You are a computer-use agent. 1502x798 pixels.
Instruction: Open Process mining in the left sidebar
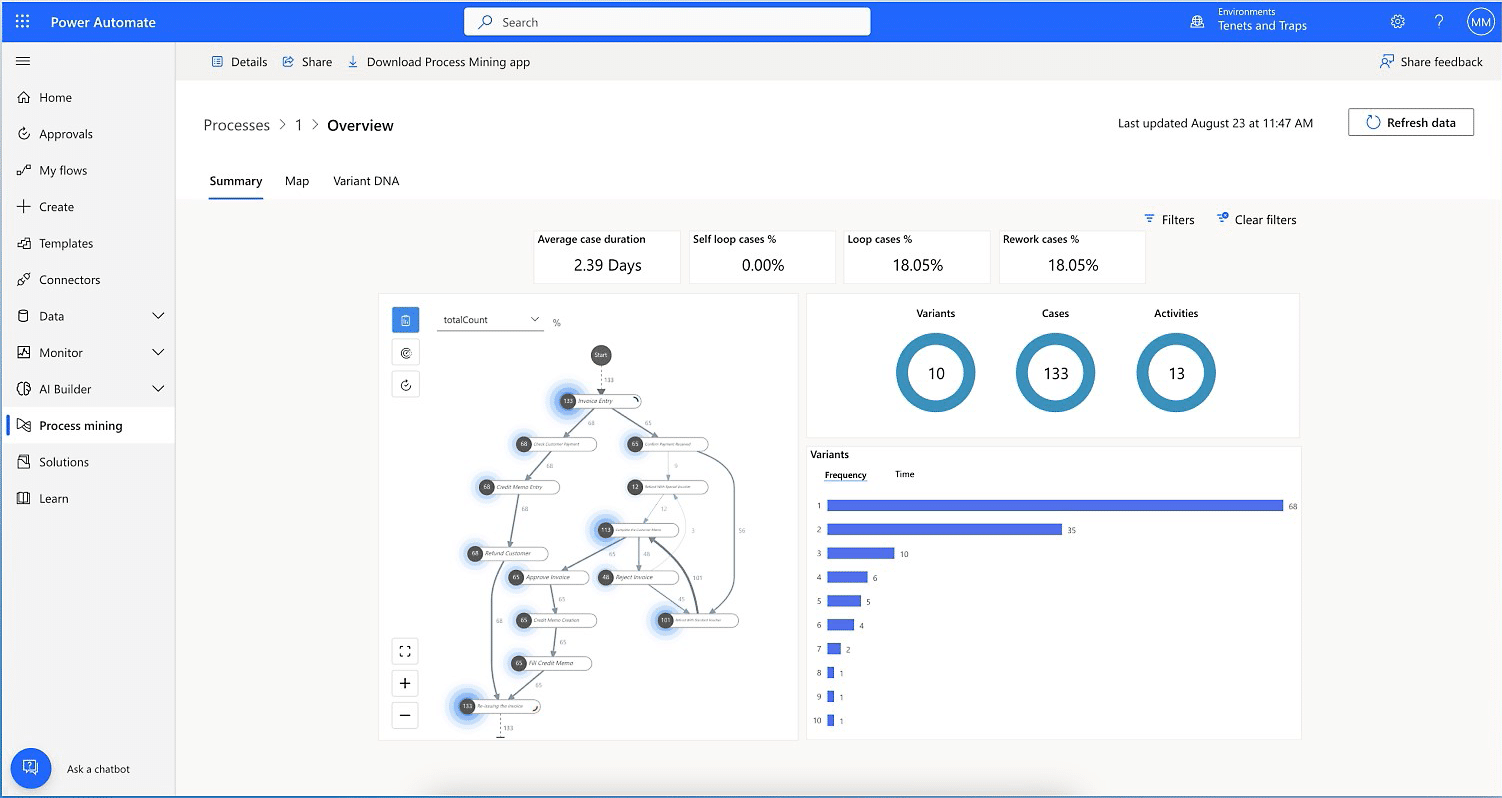click(x=79, y=425)
